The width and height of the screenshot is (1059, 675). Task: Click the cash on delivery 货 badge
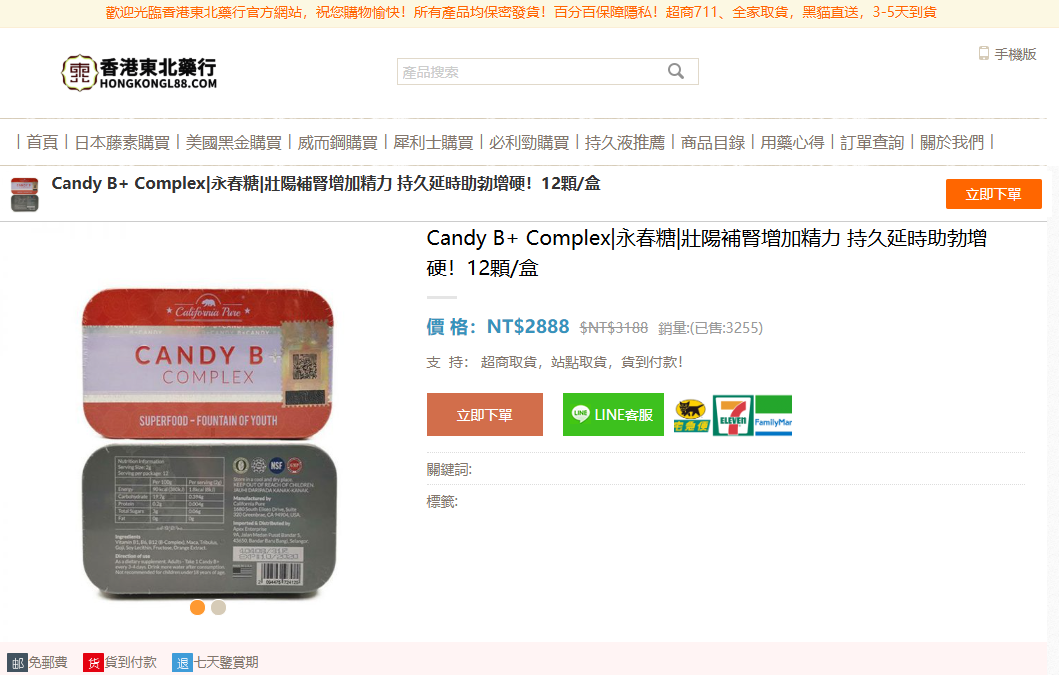[x=93, y=663]
